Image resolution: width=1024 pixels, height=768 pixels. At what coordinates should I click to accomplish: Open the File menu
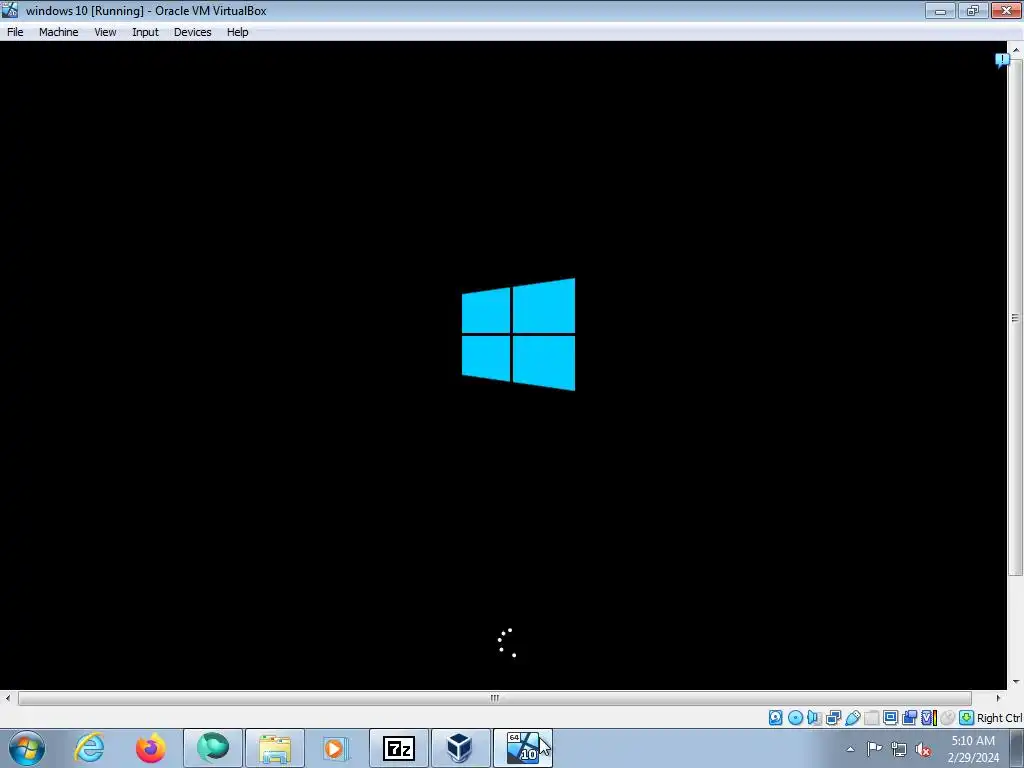click(15, 32)
